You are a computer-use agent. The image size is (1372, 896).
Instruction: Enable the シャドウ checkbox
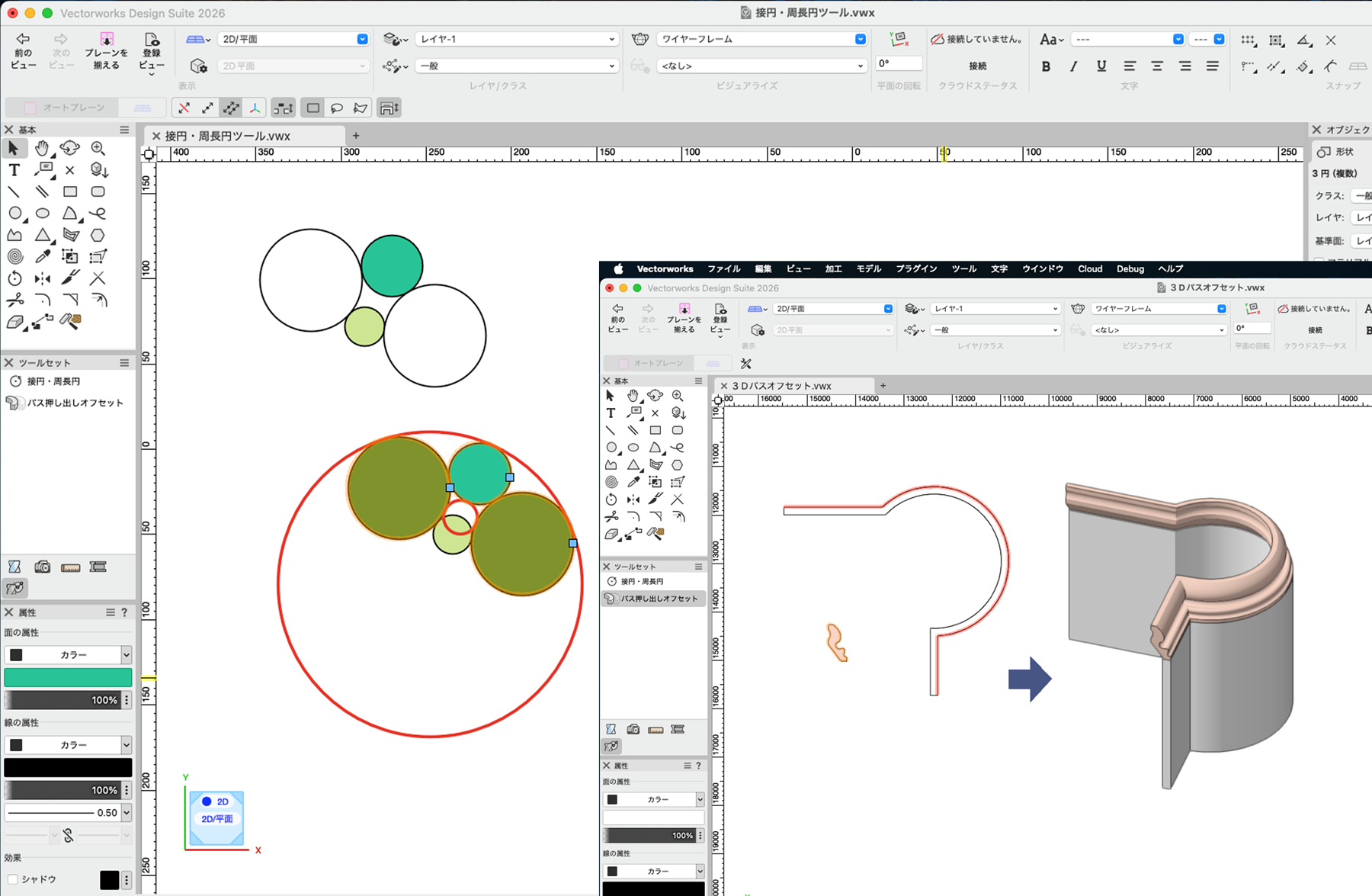tap(13, 879)
